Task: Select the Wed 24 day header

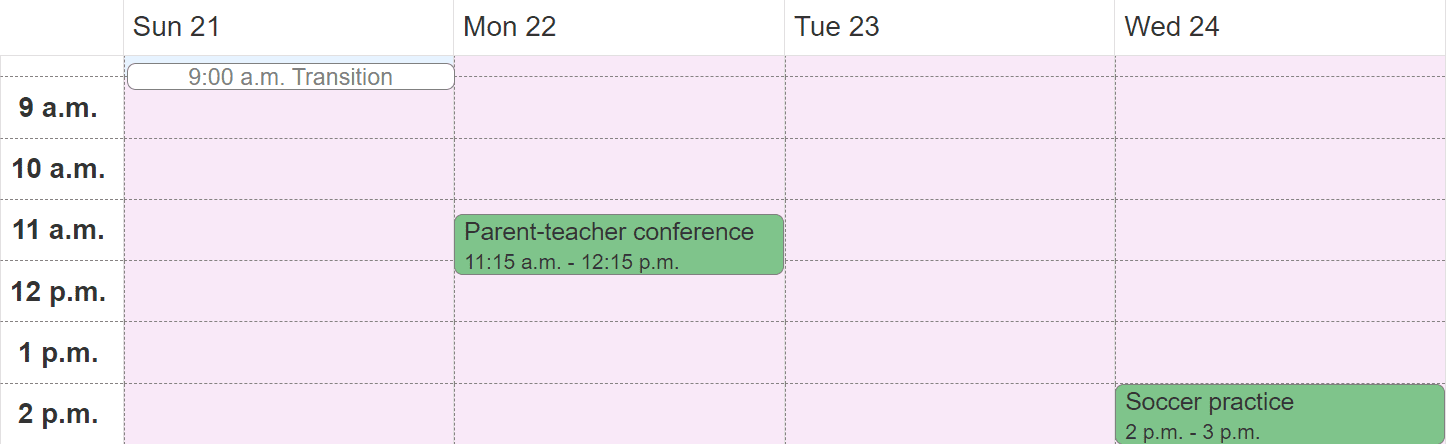Action: pos(1172,27)
